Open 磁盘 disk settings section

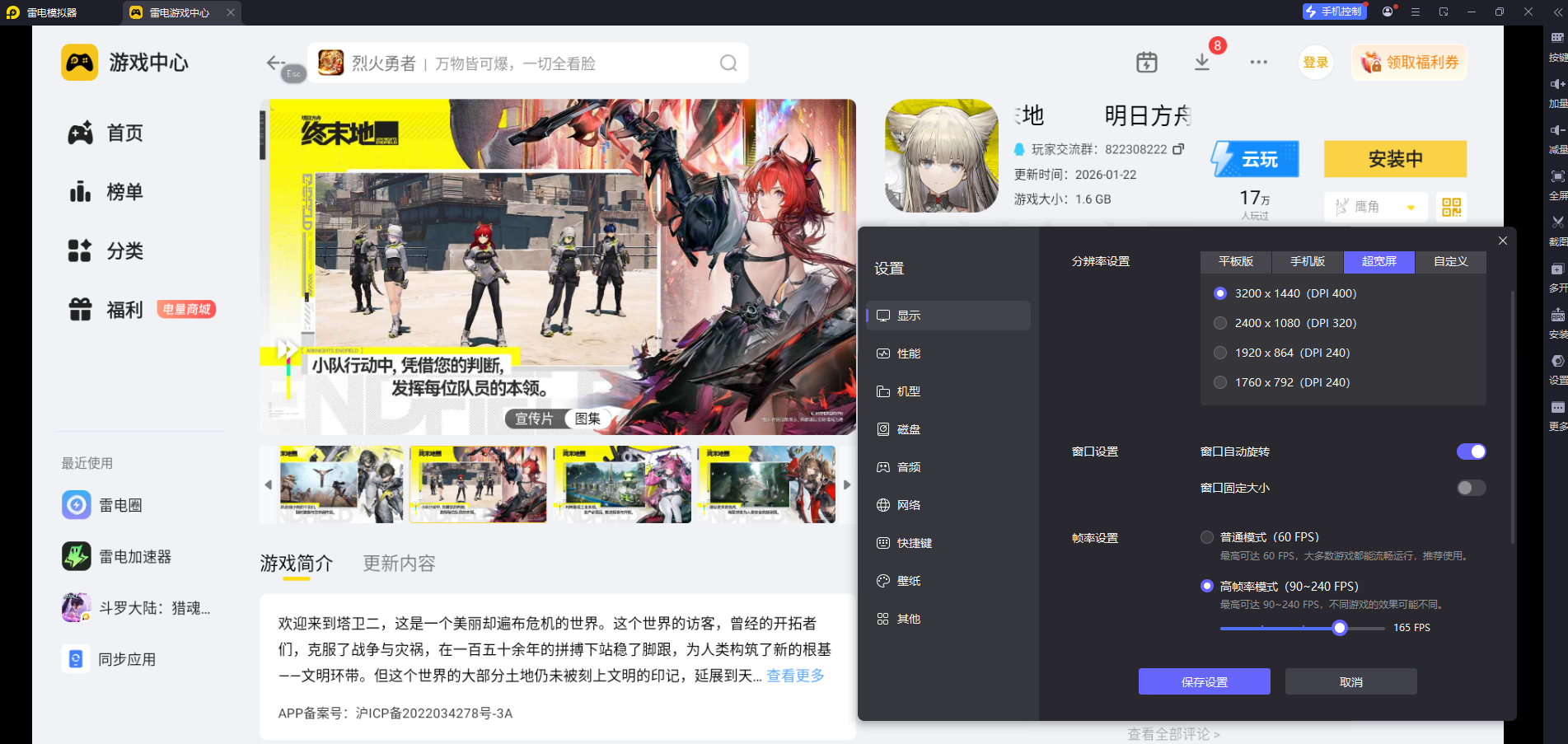click(948, 429)
